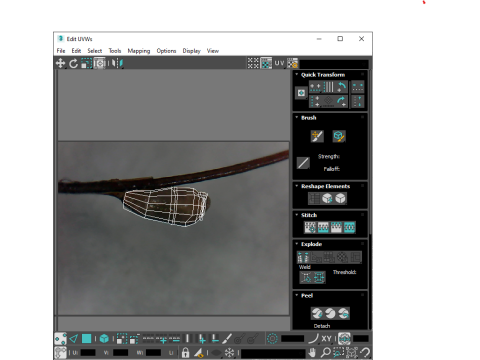Select the Paint Move brush
The width and height of the screenshot is (480, 360).
(317, 136)
